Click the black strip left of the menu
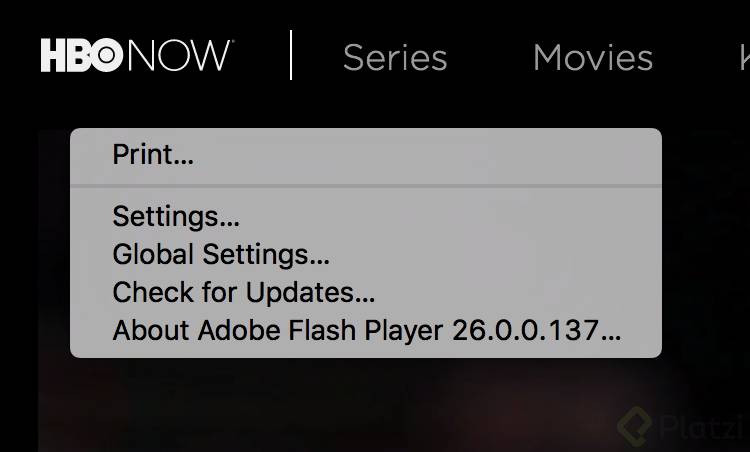The width and height of the screenshot is (750, 452). click(x=19, y=287)
